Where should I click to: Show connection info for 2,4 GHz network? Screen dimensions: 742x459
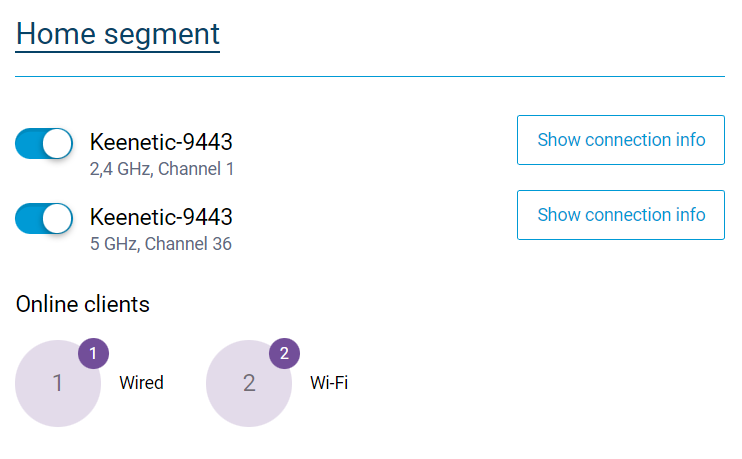(x=620, y=140)
